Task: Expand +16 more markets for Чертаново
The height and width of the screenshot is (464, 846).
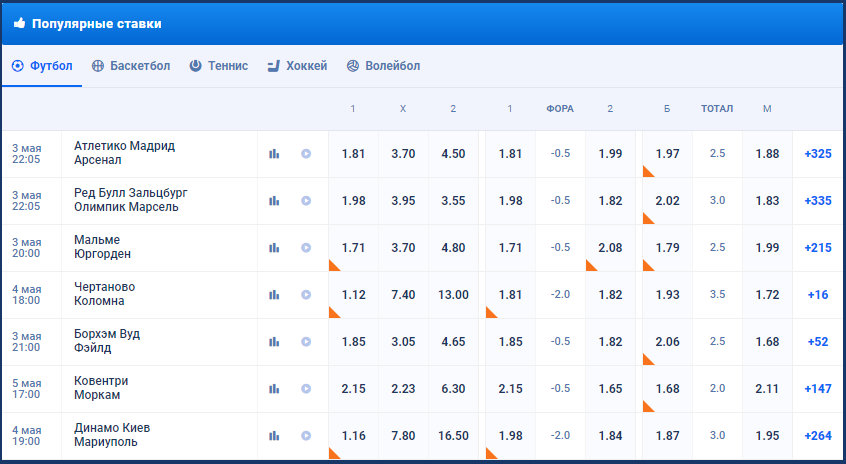Action: tap(817, 295)
